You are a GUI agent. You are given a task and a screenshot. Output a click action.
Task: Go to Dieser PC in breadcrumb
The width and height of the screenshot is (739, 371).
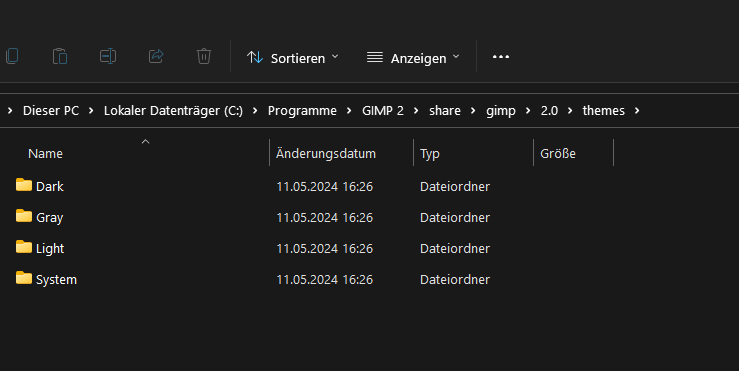(51, 111)
